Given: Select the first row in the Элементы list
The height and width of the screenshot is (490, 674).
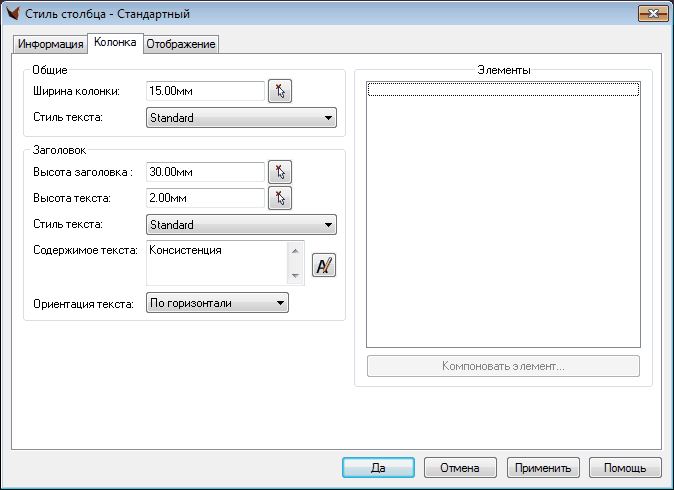Looking at the screenshot, I should point(503,90).
